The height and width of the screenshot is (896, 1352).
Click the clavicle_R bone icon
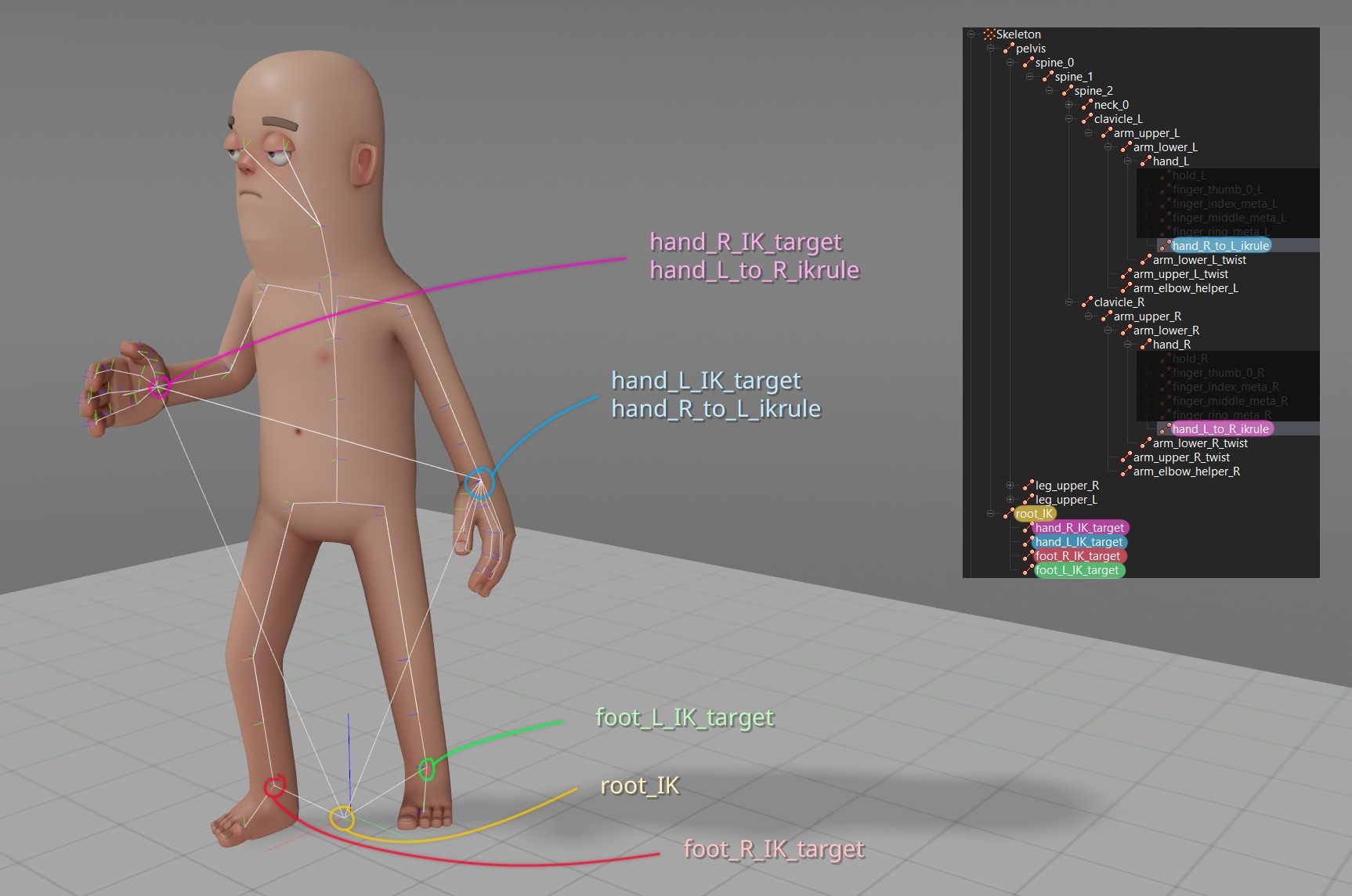pyautogui.click(x=1086, y=302)
